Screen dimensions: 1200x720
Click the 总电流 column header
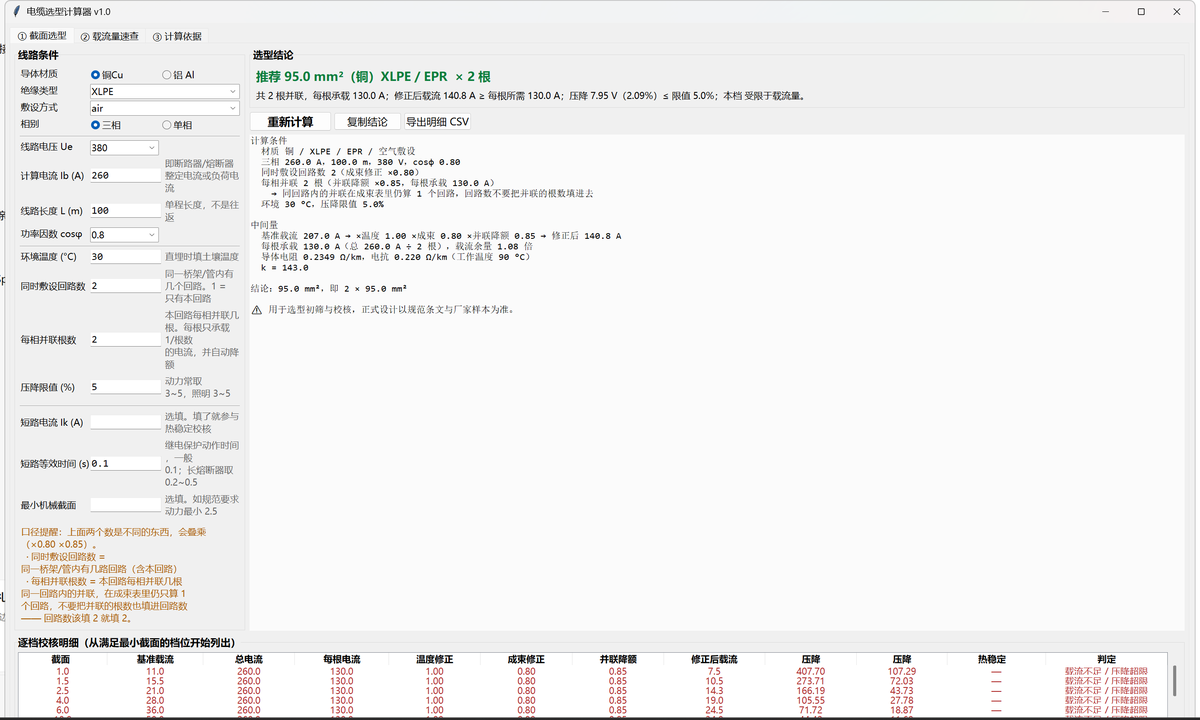tap(248, 659)
